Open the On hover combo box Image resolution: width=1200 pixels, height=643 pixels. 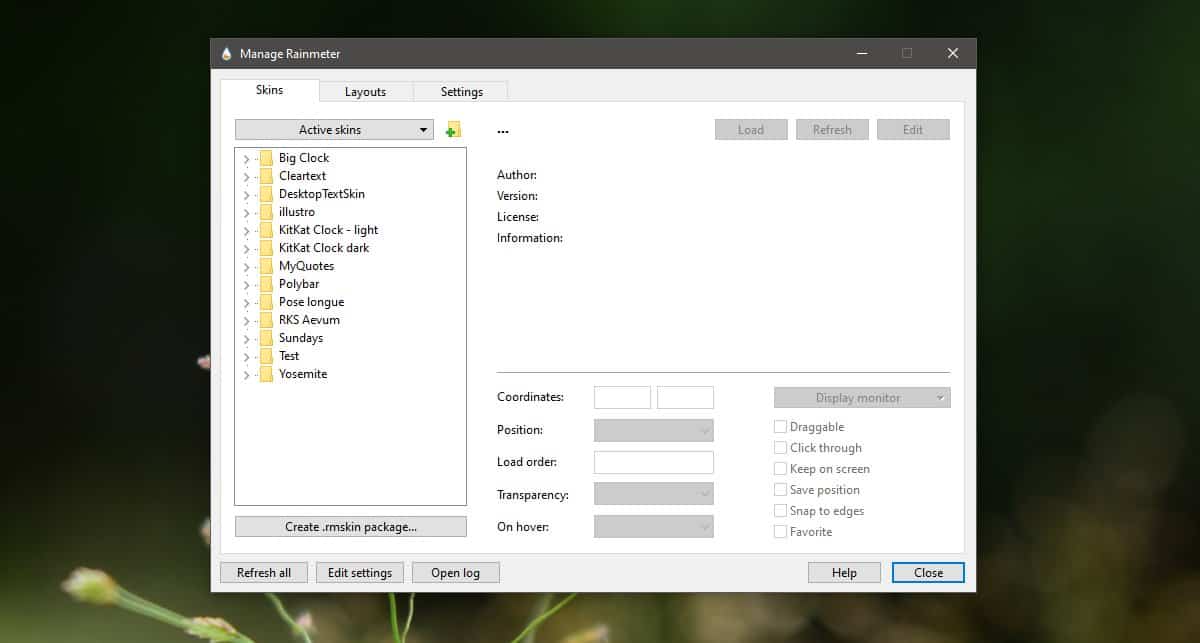tap(654, 526)
